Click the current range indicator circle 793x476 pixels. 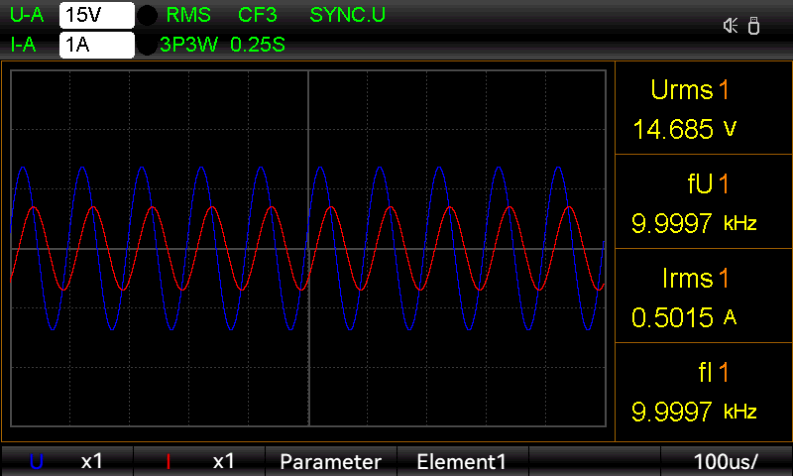pos(146,45)
